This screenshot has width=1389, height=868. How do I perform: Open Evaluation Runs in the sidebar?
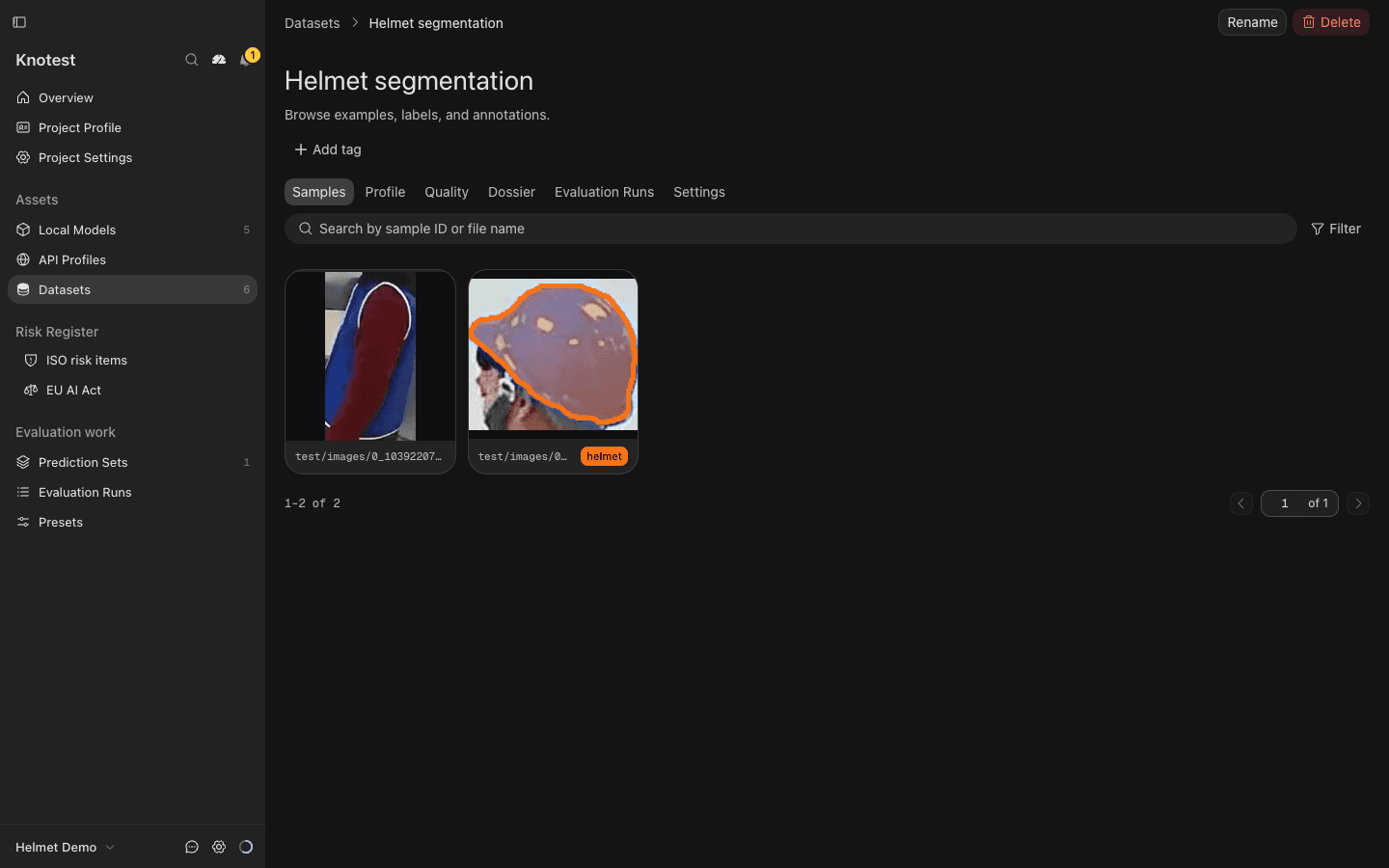click(132, 492)
